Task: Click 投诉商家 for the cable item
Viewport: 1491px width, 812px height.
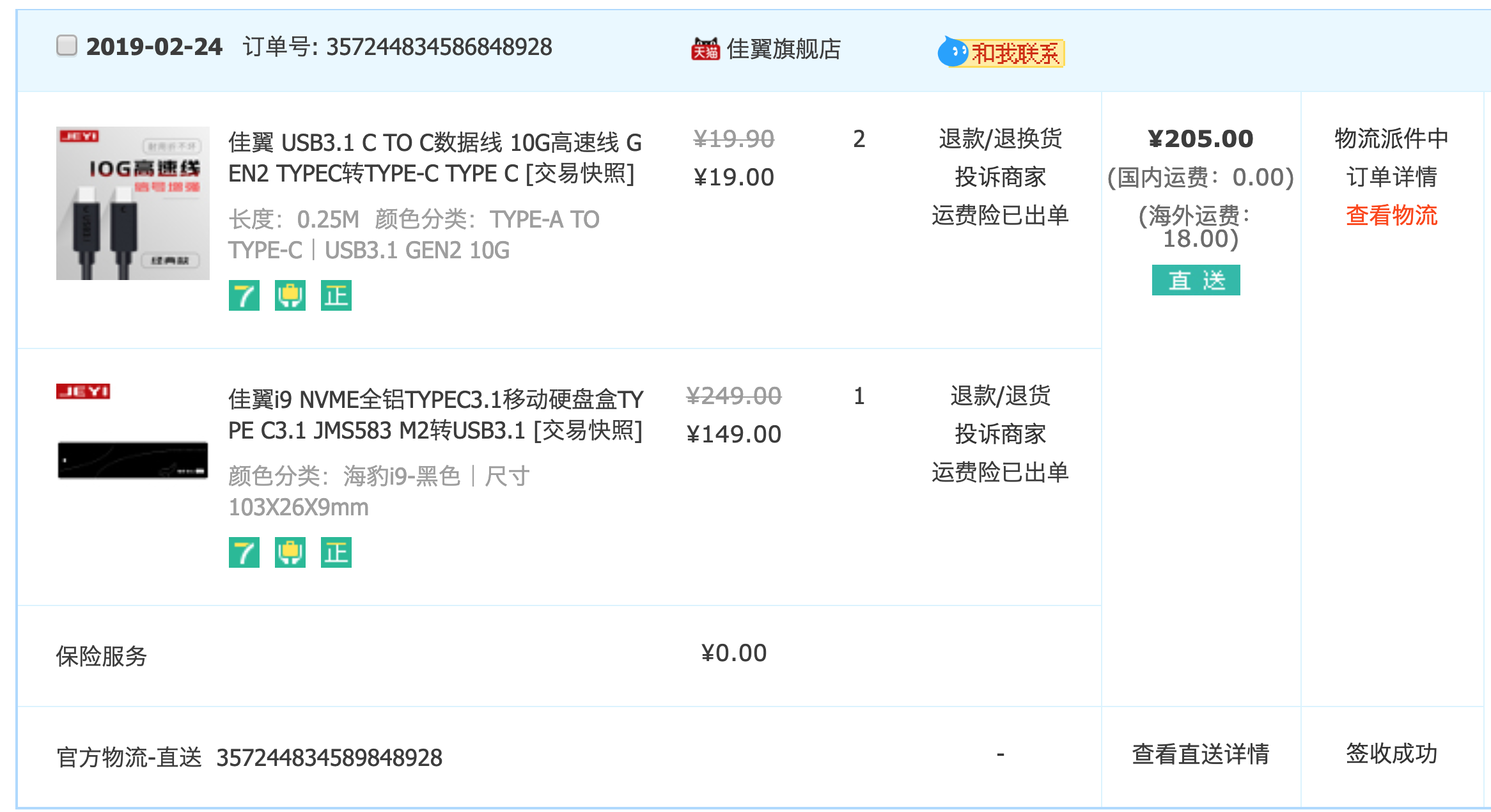Action: (x=1001, y=177)
